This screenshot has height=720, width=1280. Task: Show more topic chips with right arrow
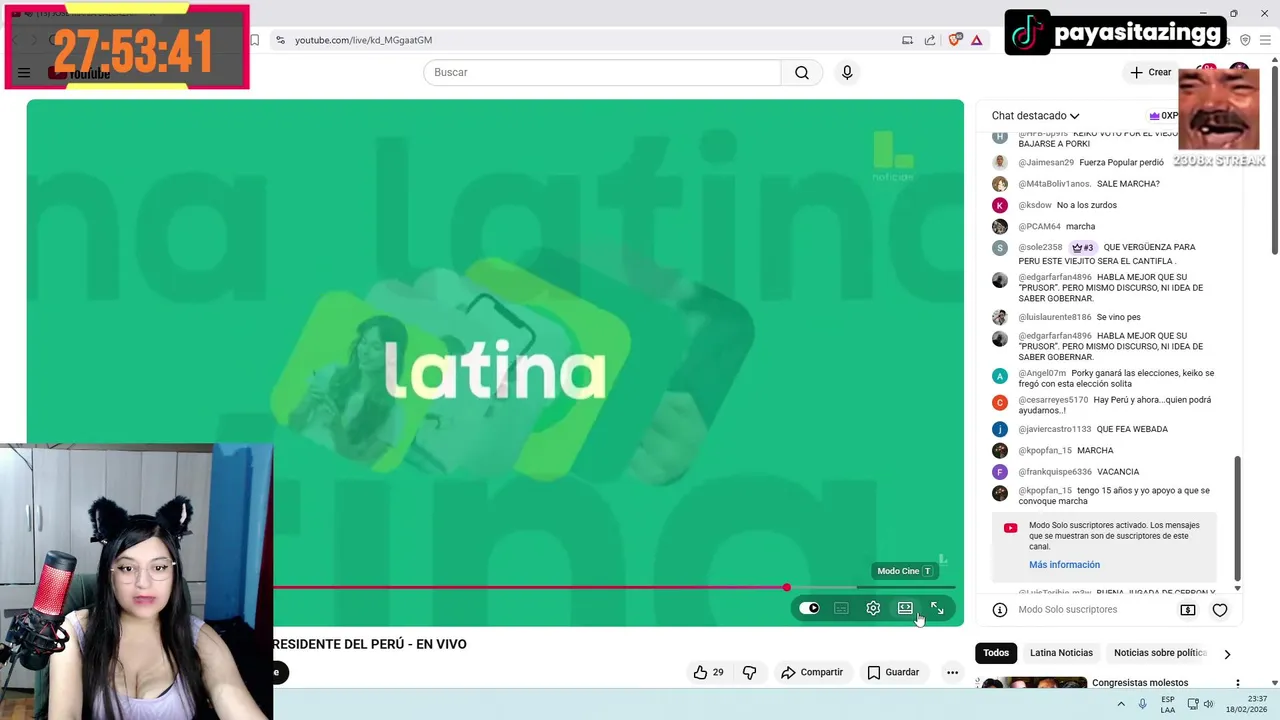1227,654
